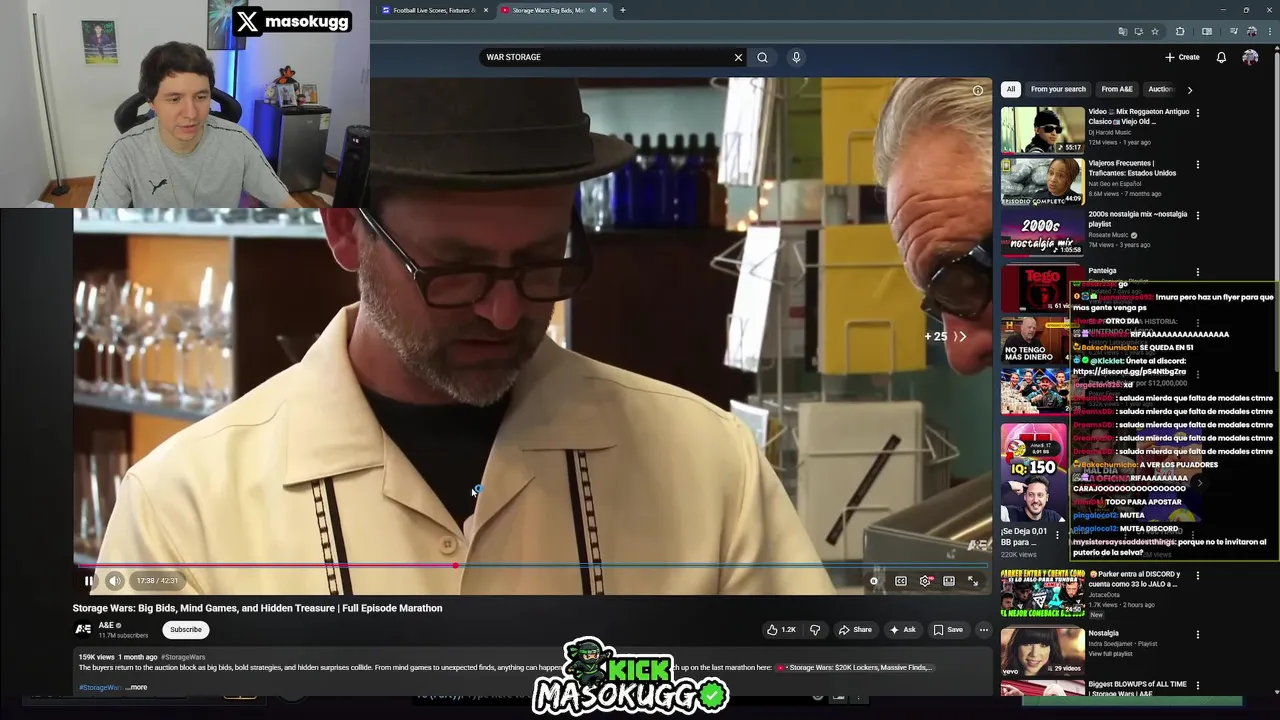Image resolution: width=1280 pixels, height=720 pixels.
Task: Mute the video with speaker icon
Action: point(115,581)
